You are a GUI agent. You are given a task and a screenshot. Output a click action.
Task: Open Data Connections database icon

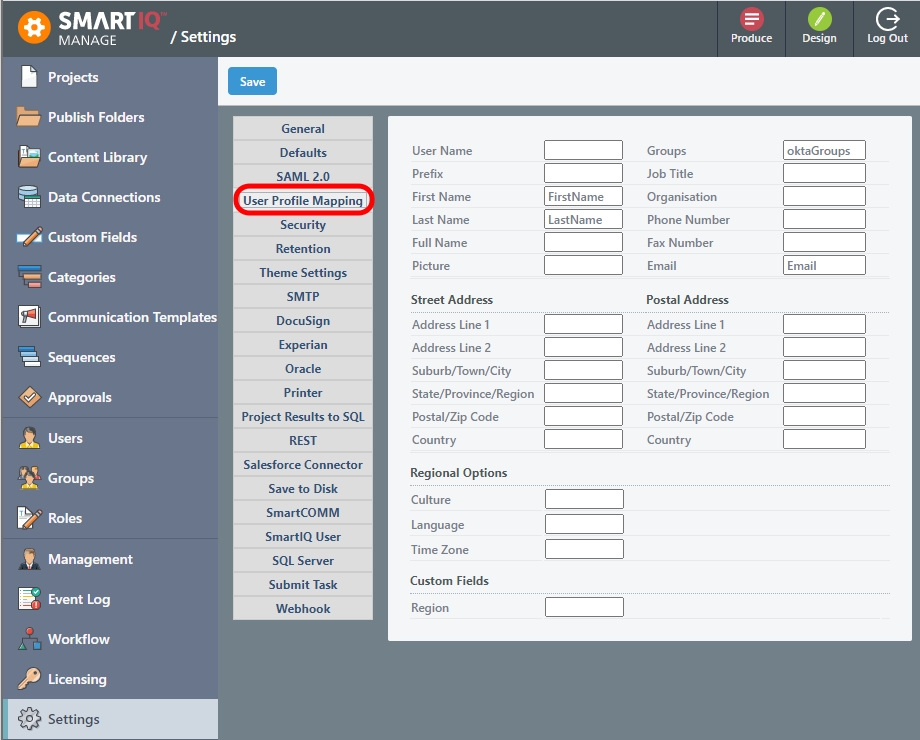click(x=29, y=197)
